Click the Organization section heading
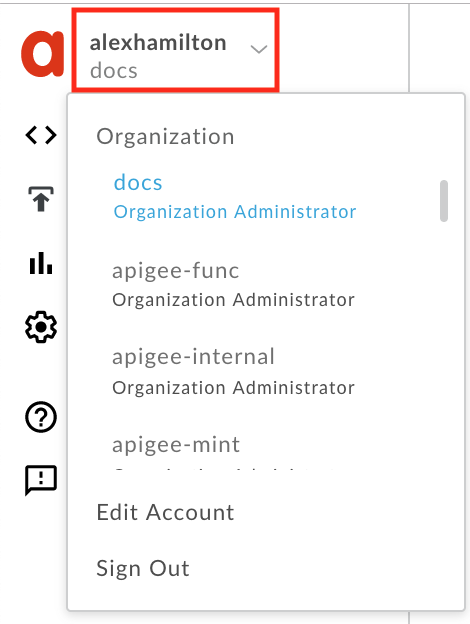The height and width of the screenshot is (624, 470). pos(165,137)
